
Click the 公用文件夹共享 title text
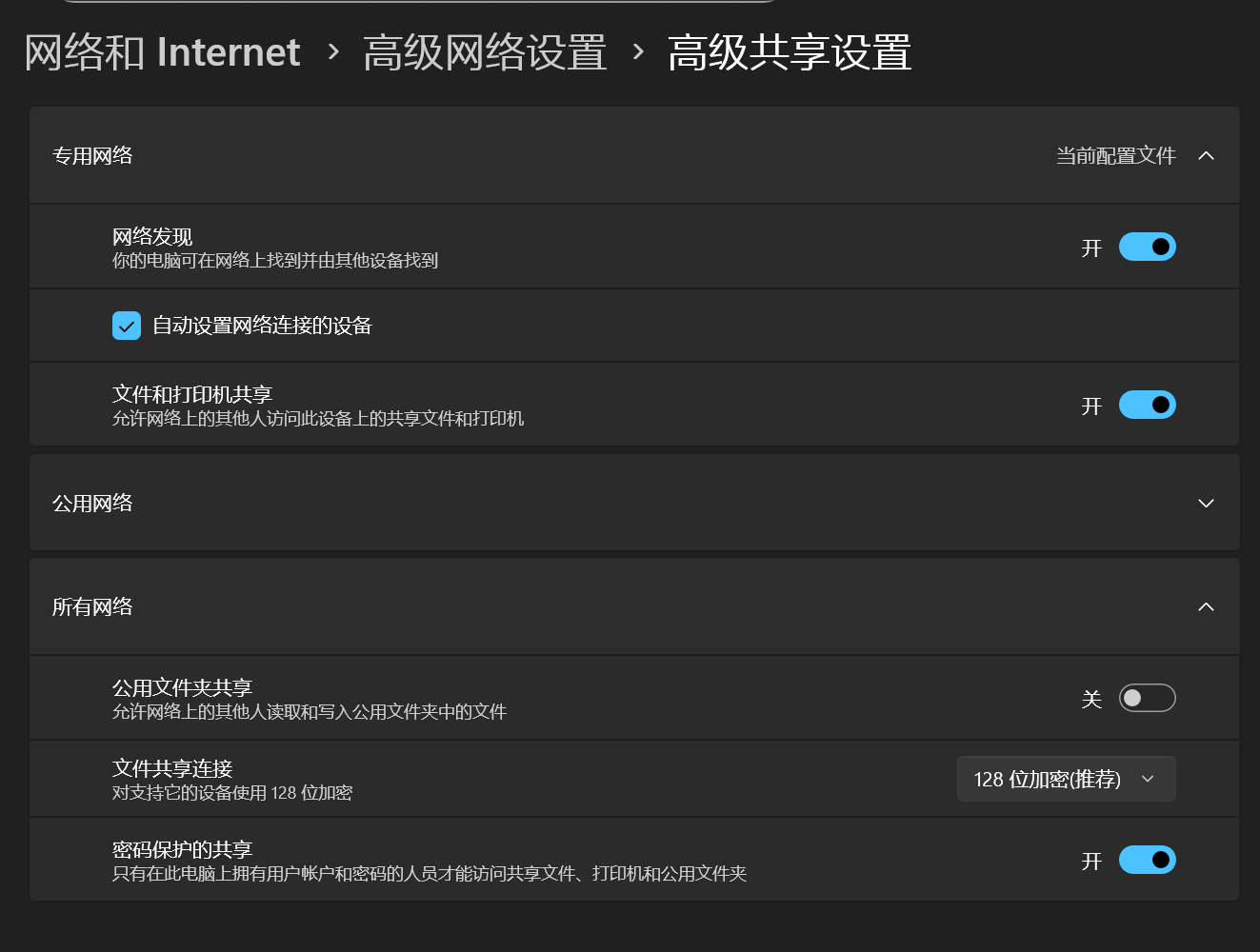[182, 687]
